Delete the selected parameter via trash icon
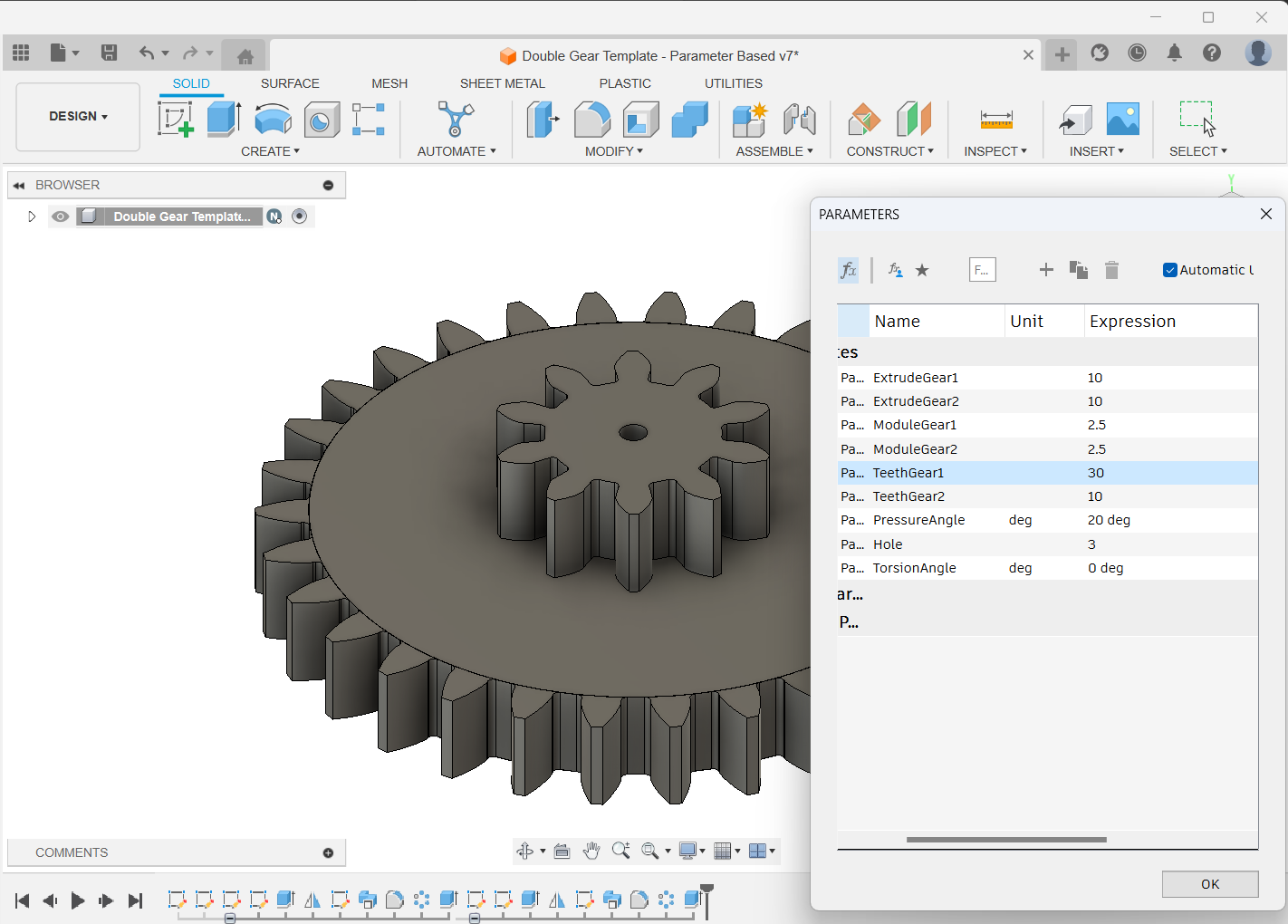This screenshot has width=1288, height=924. 1111,269
